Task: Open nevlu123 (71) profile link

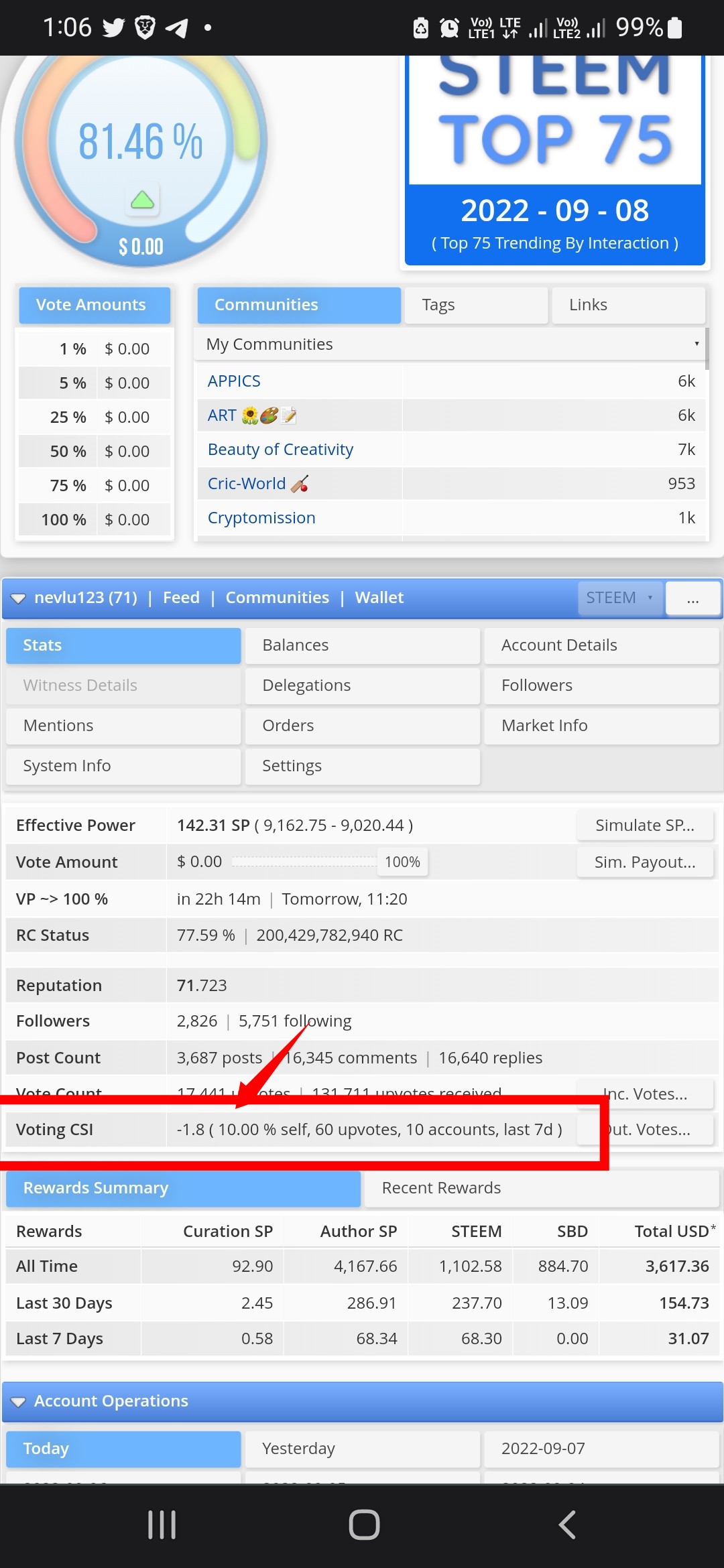Action: (x=86, y=598)
